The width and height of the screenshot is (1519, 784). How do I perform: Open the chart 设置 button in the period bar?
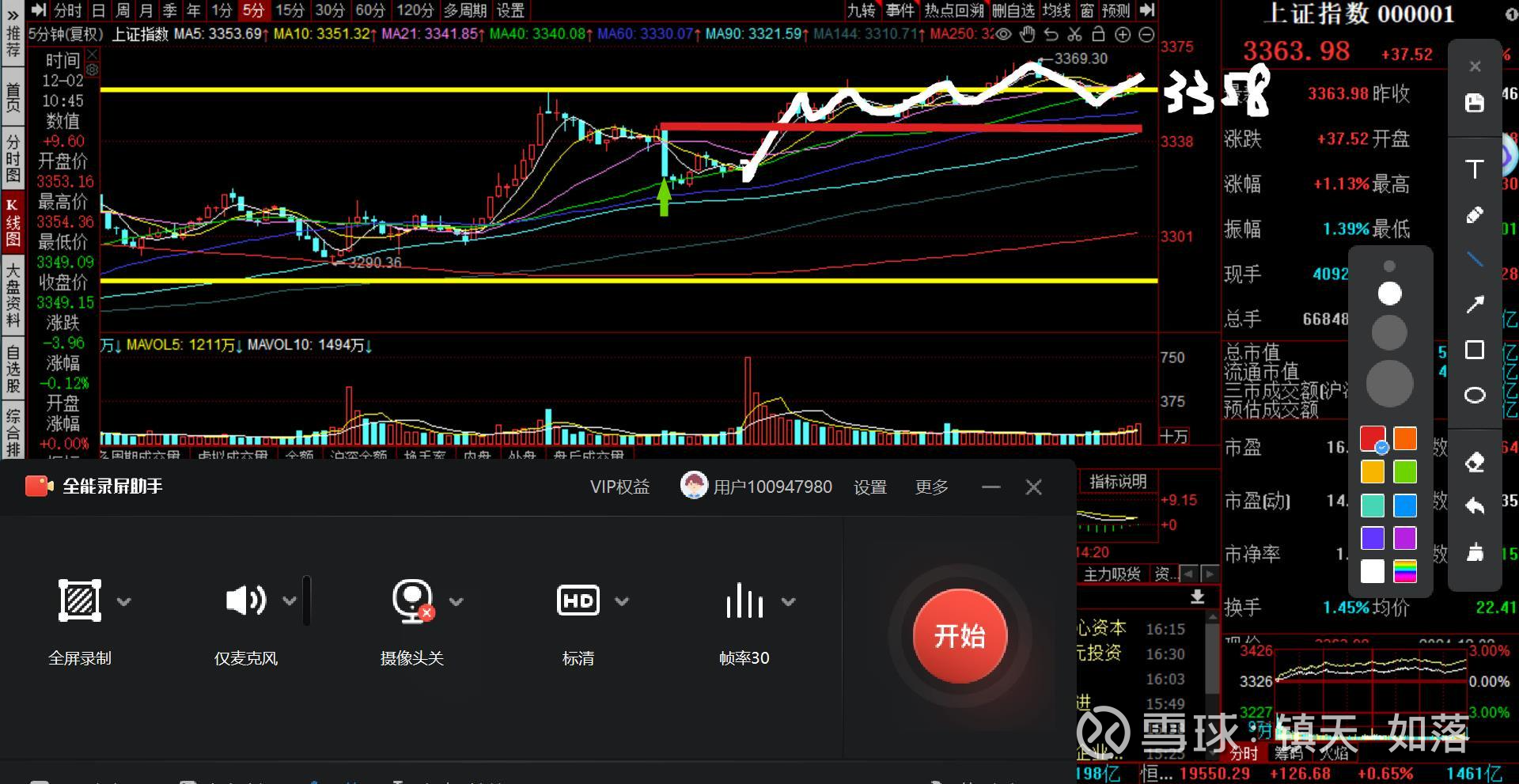pyautogui.click(x=510, y=9)
